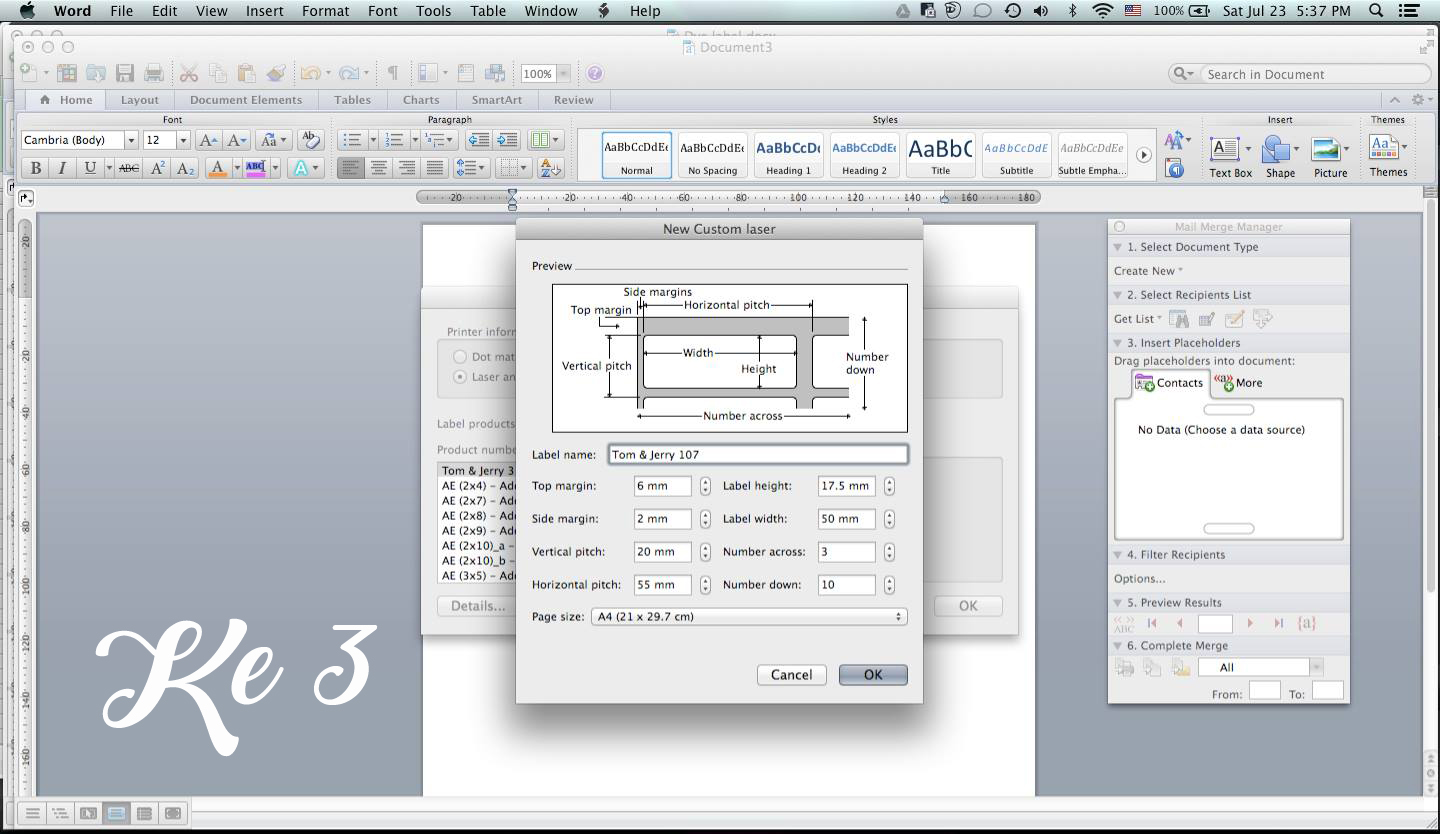Open the Page size dropdown in the dialog
The image size is (1440, 834).
click(749, 616)
